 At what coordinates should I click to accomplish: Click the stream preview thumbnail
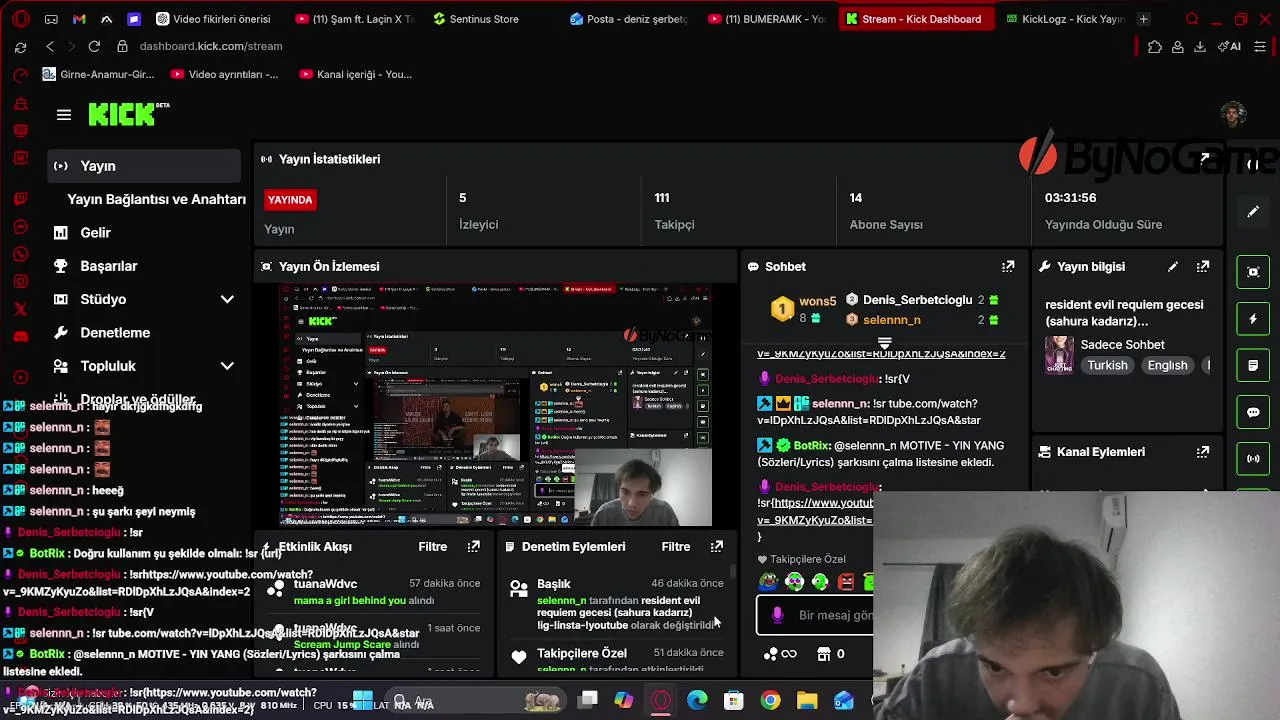[x=495, y=405]
